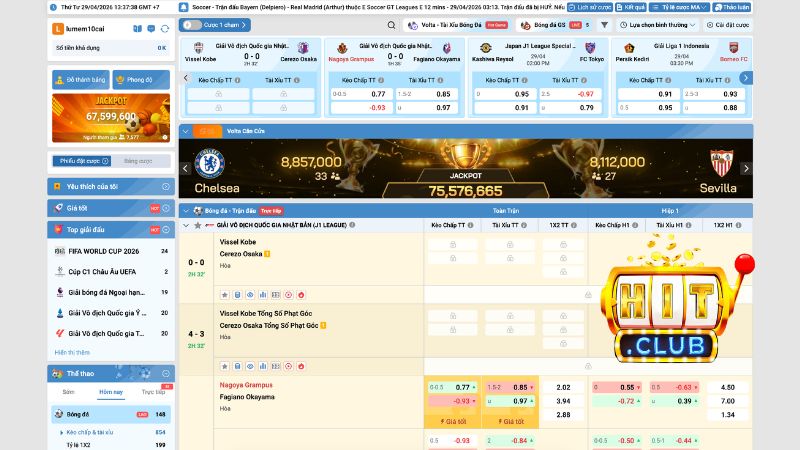Image resolution: width=800 pixels, height=450 pixels.
Task: Select the Trực tiếp tab
Action: 153,392
